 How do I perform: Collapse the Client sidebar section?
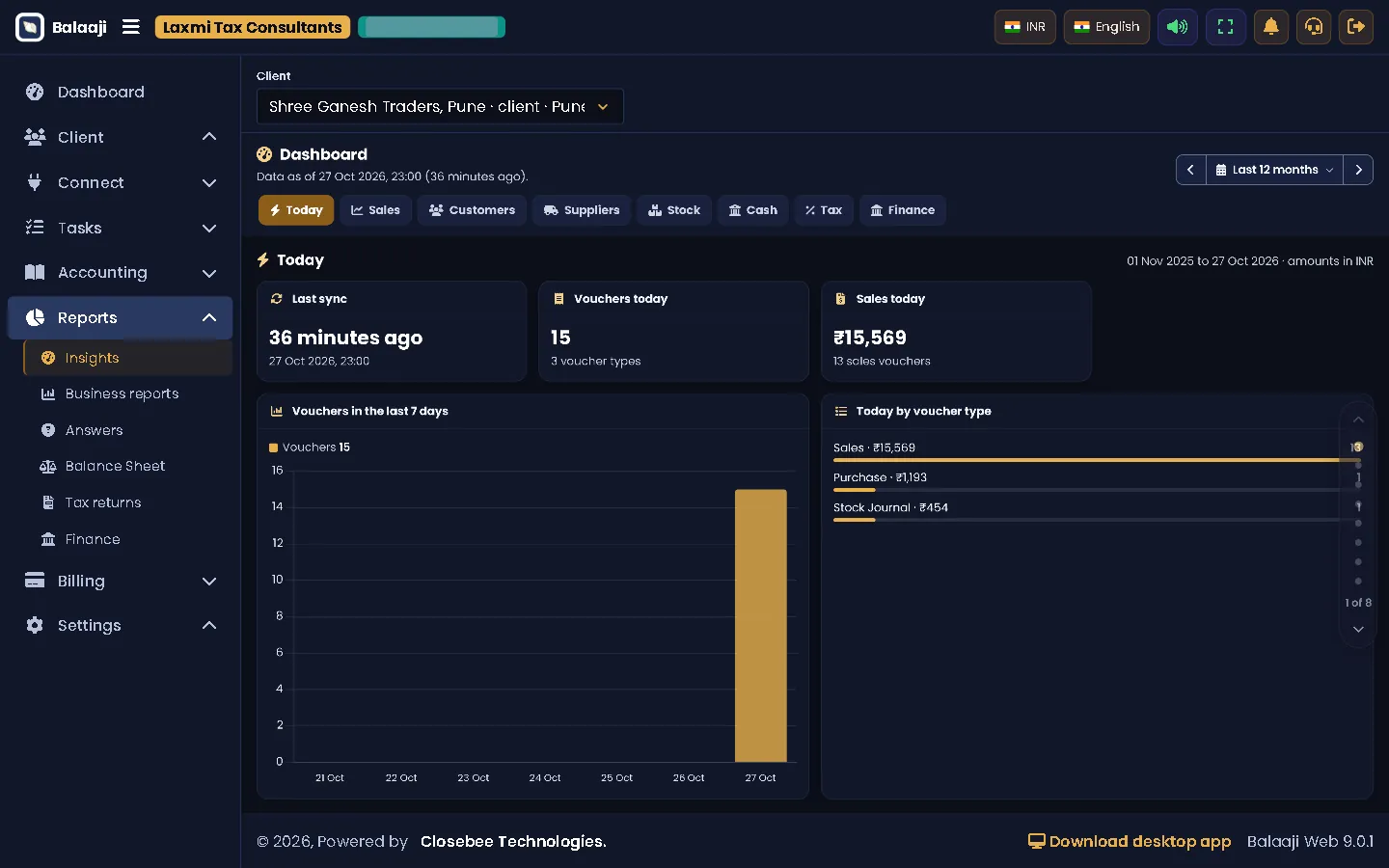(x=121, y=137)
